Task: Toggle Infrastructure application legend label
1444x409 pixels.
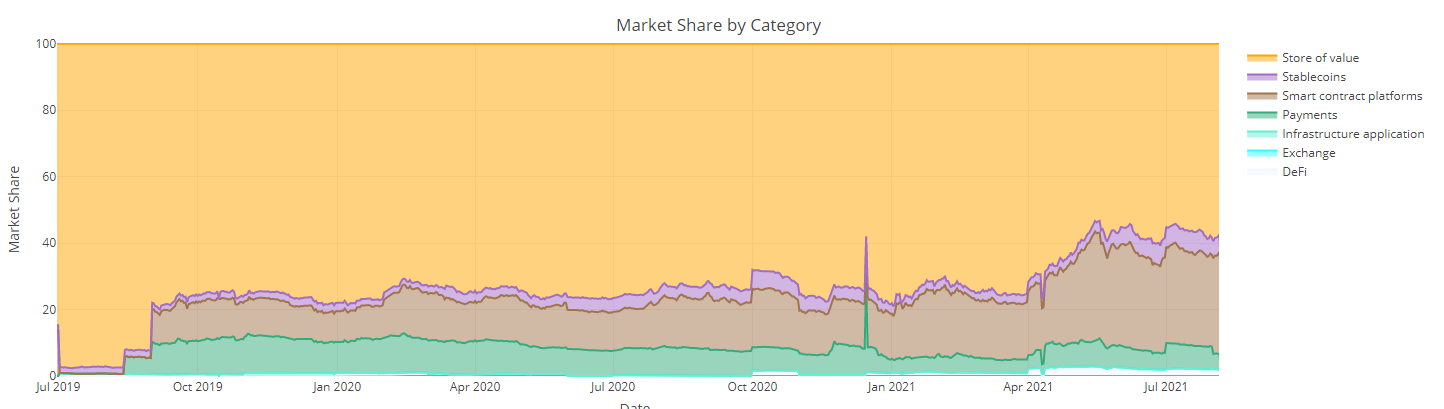Action: 1353,134
